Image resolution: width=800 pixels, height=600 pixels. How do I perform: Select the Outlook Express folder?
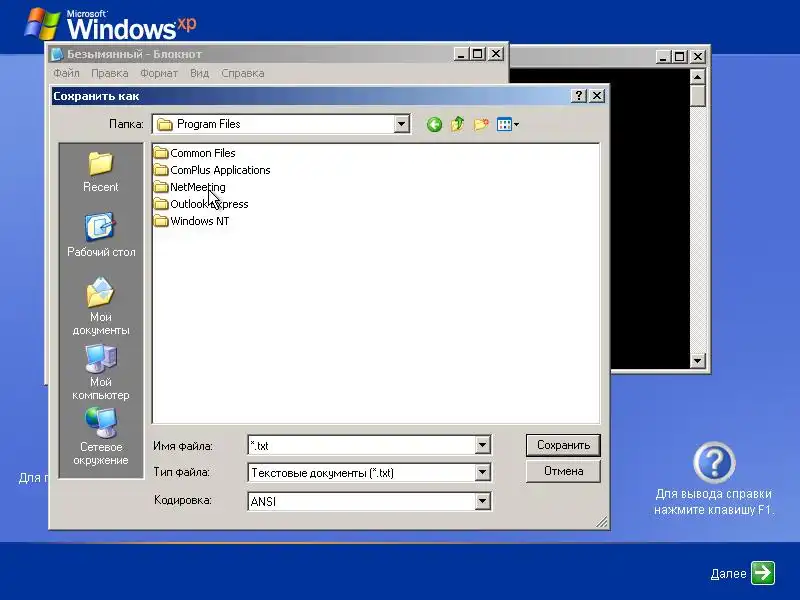tap(201, 204)
